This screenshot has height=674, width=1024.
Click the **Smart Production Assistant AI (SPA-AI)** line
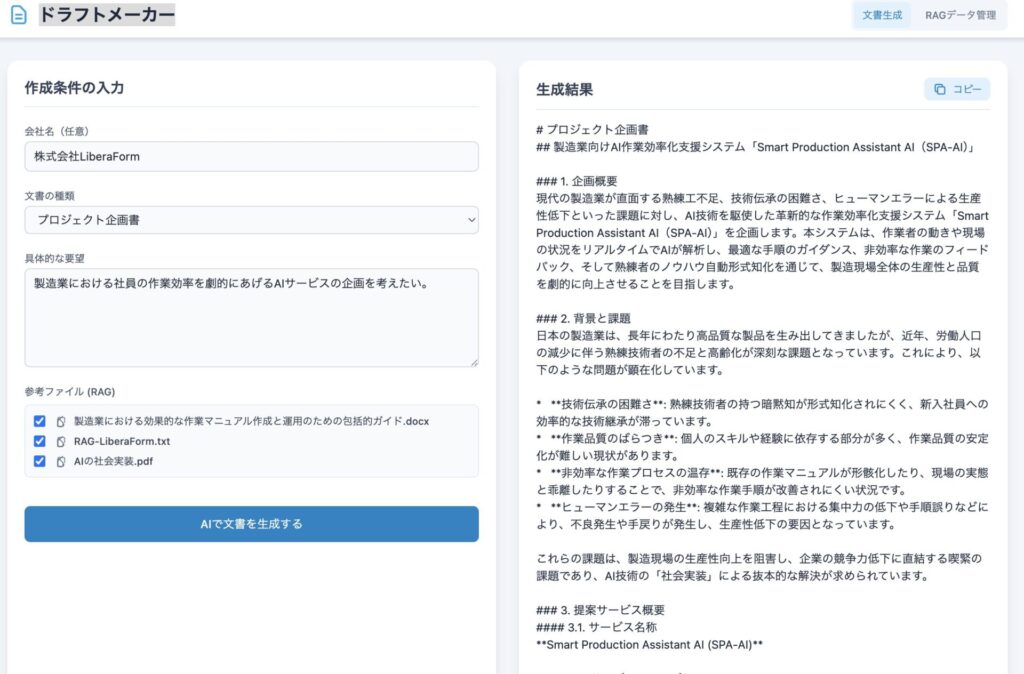649,645
